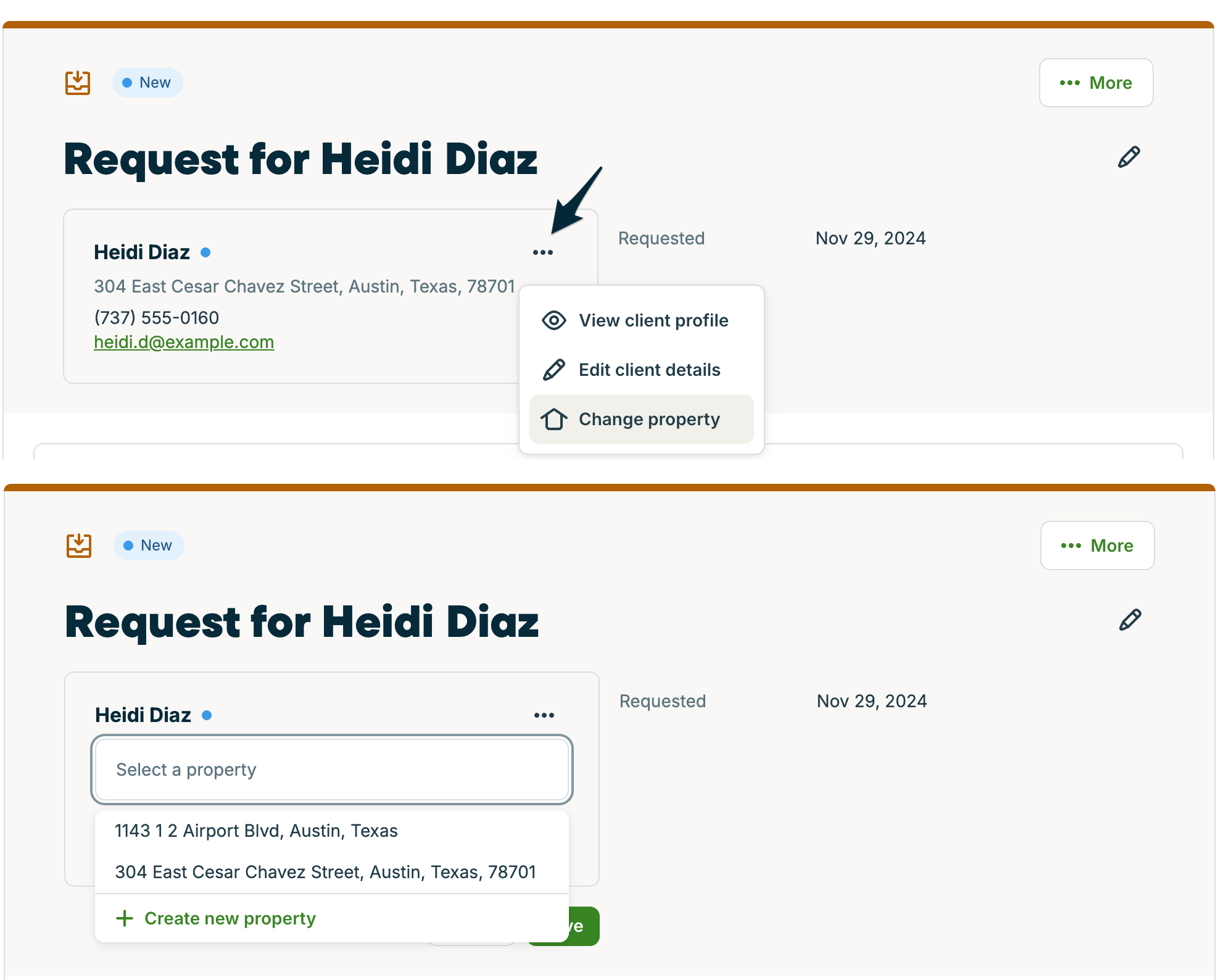Choose Edit client details menu item
This screenshot has width=1218, height=980.
(649, 370)
